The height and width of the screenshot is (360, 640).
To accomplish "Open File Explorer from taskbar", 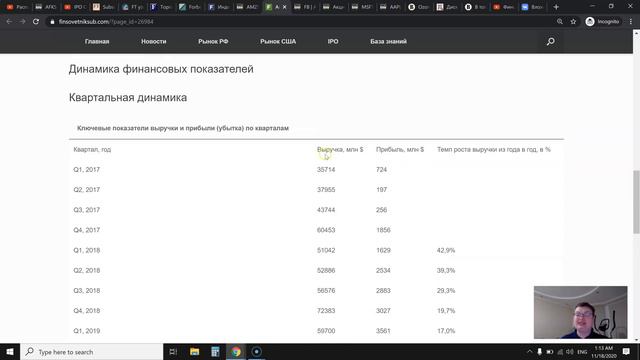I will 194,351.
